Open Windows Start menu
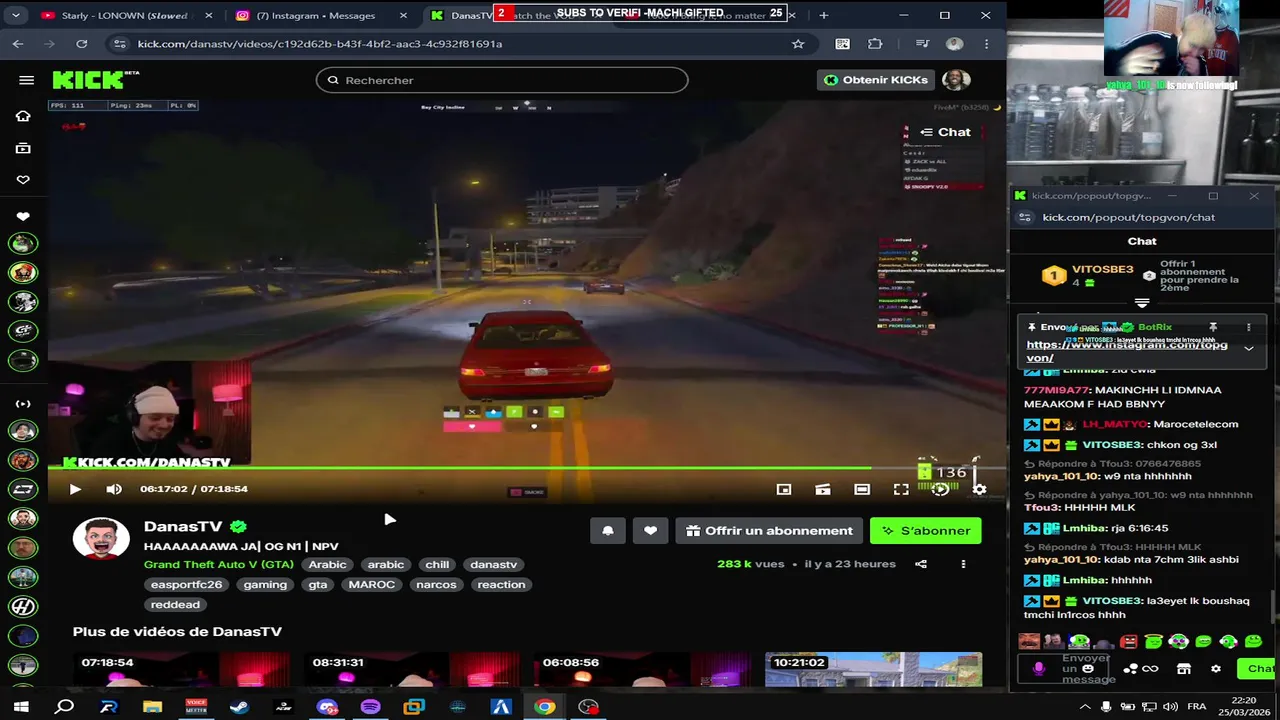This screenshot has height=720, width=1280. (x=21, y=707)
